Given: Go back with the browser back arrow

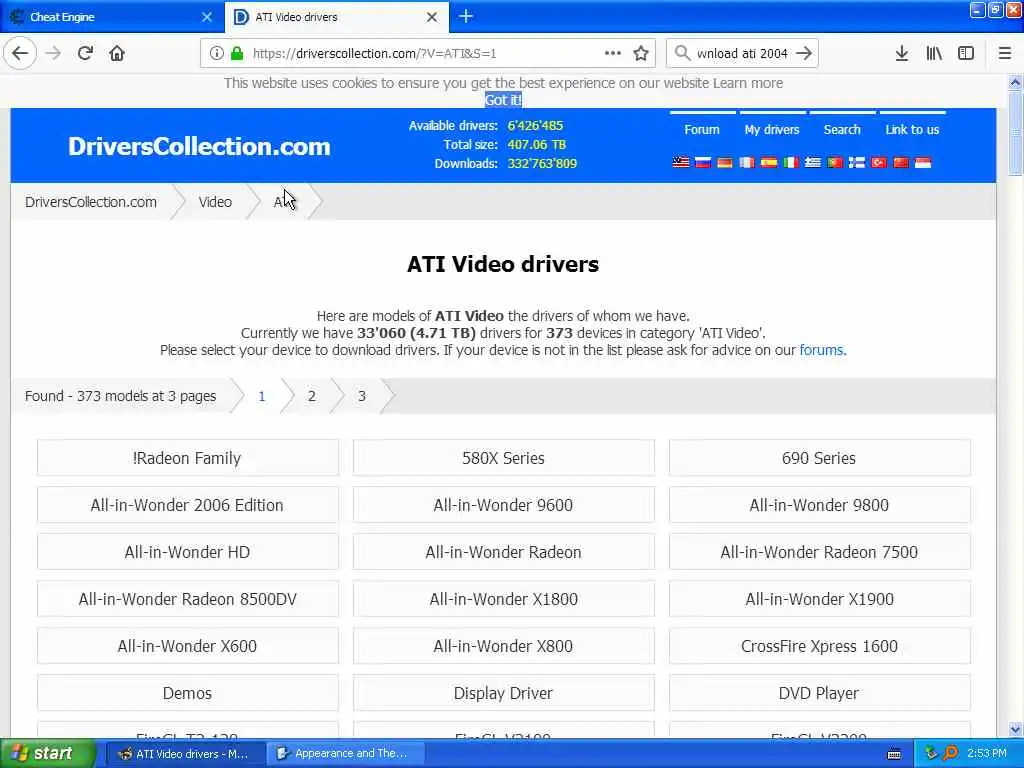Looking at the screenshot, I should coord(20,53).
